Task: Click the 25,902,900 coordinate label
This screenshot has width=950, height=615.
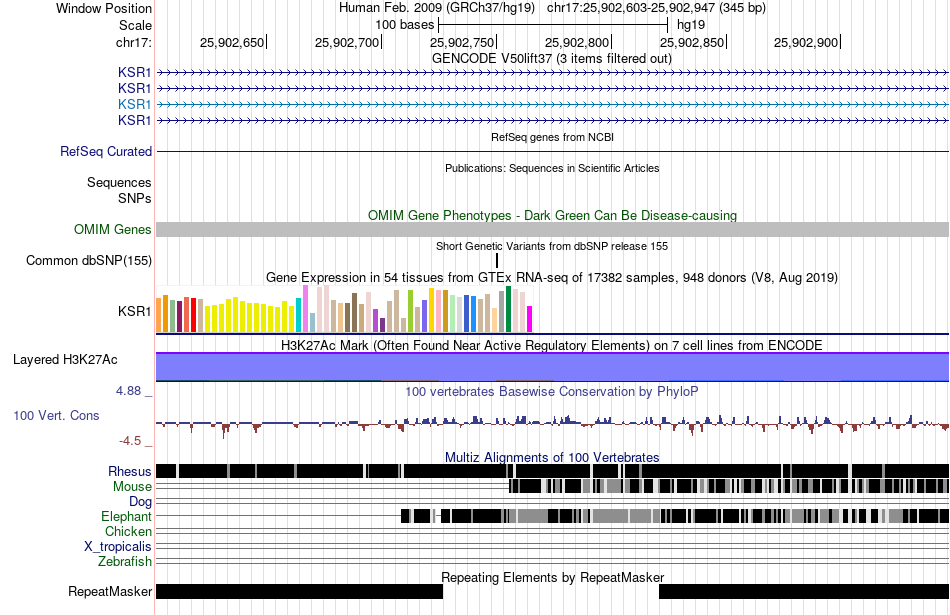Action: (806, 42)
